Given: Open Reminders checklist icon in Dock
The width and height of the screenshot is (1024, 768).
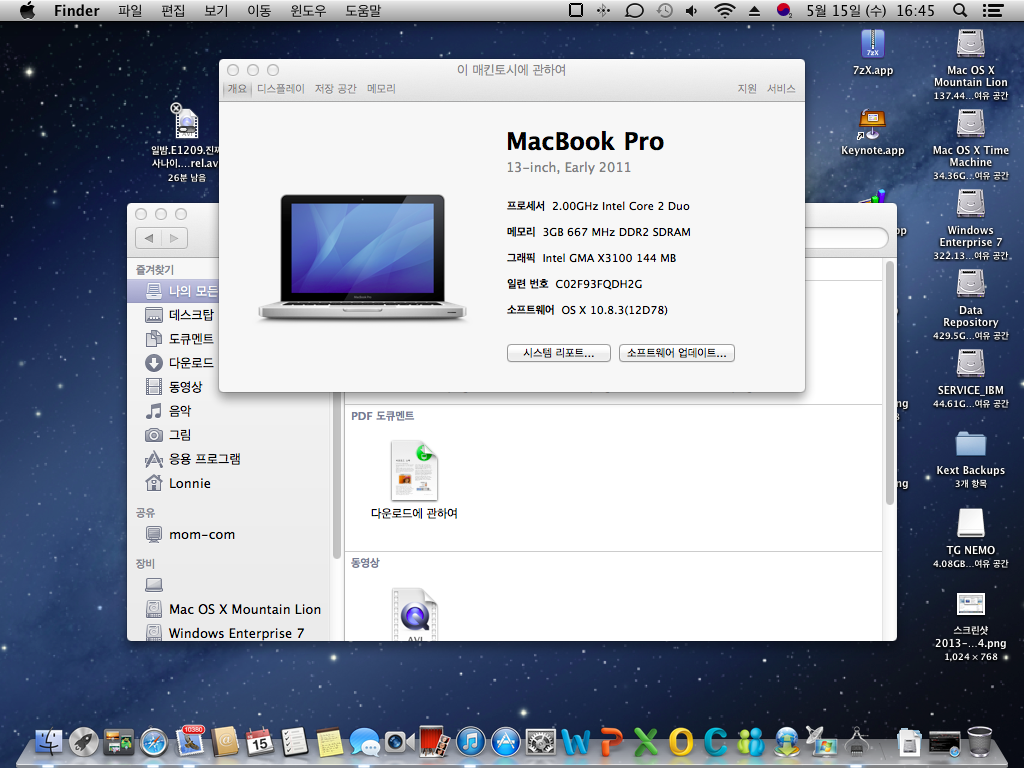Looking at the screenshot, I should pyautogui.click(x=295, y=742).
